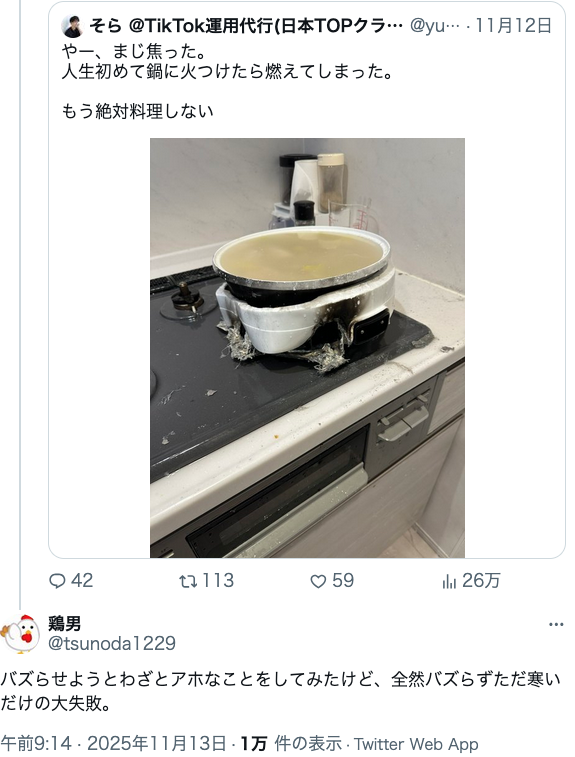
Task: Click the 11月12日 date of quoted tweet
Action: [x=514, y=26]
